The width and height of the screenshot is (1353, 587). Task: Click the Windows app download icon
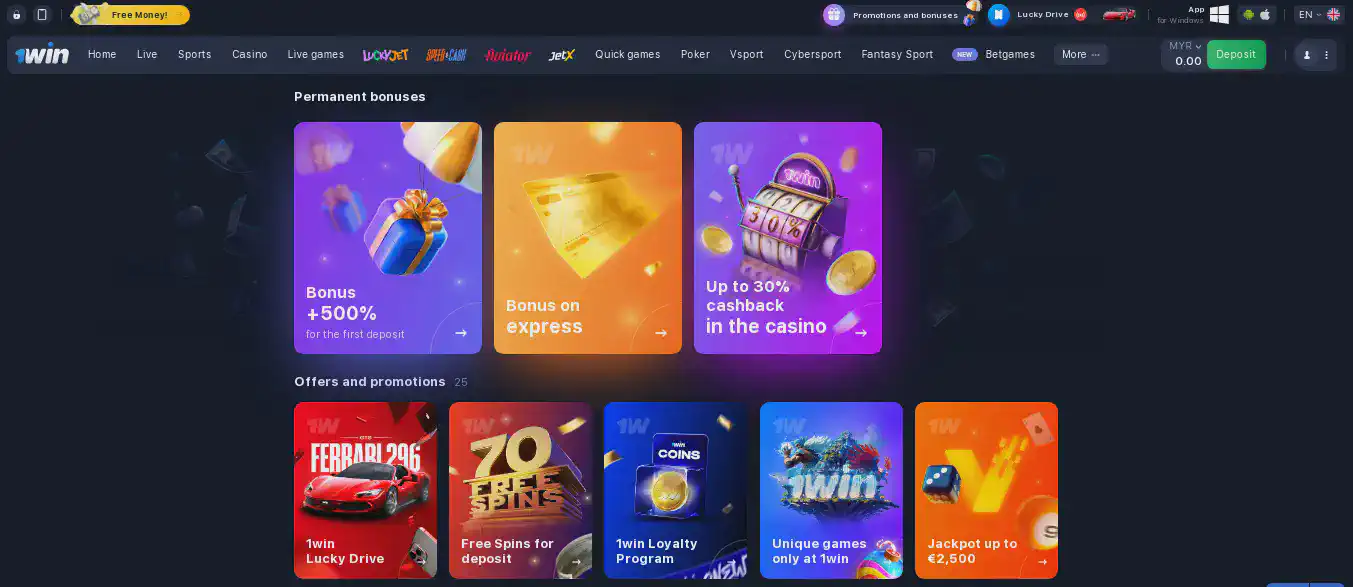1219,14
